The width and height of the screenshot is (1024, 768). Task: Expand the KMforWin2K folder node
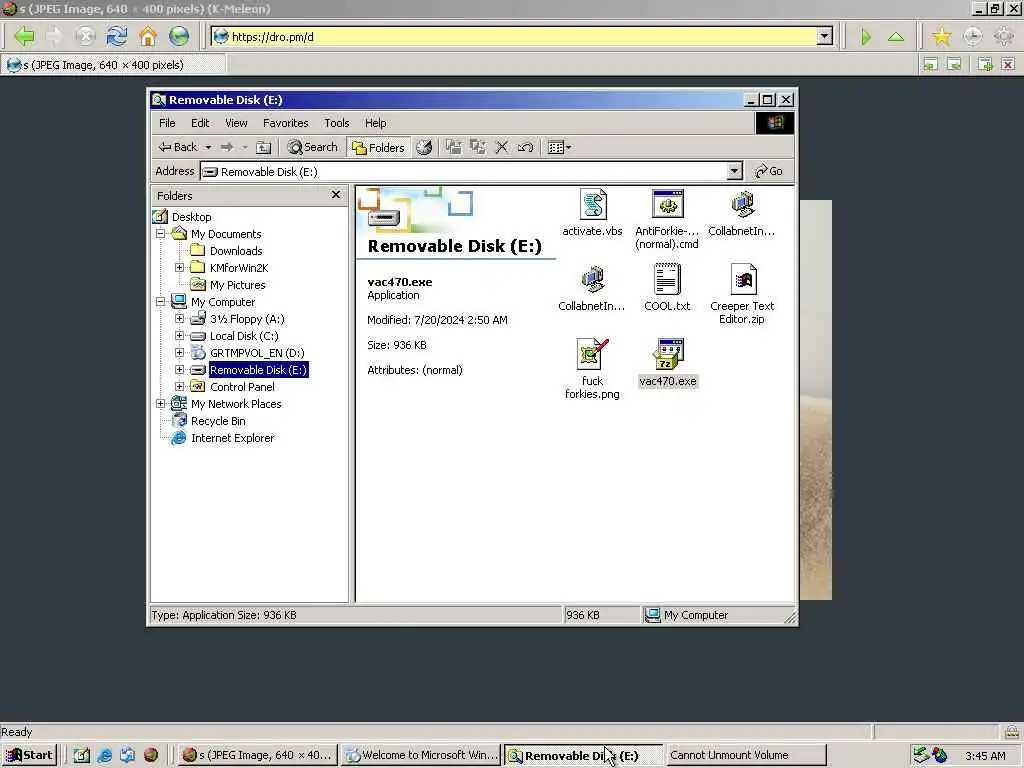tap(179, 267)
